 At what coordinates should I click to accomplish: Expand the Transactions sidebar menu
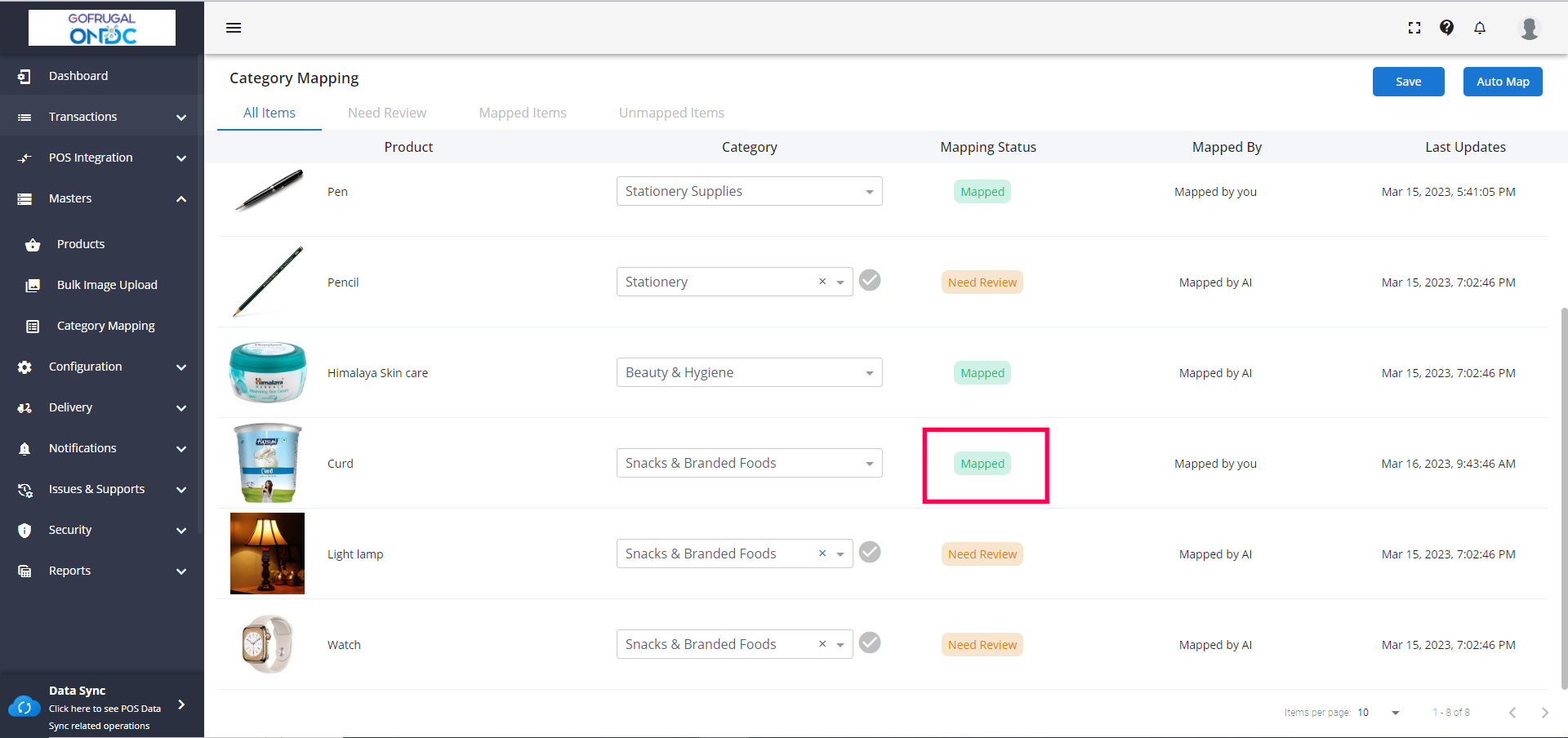coord(102,117)
